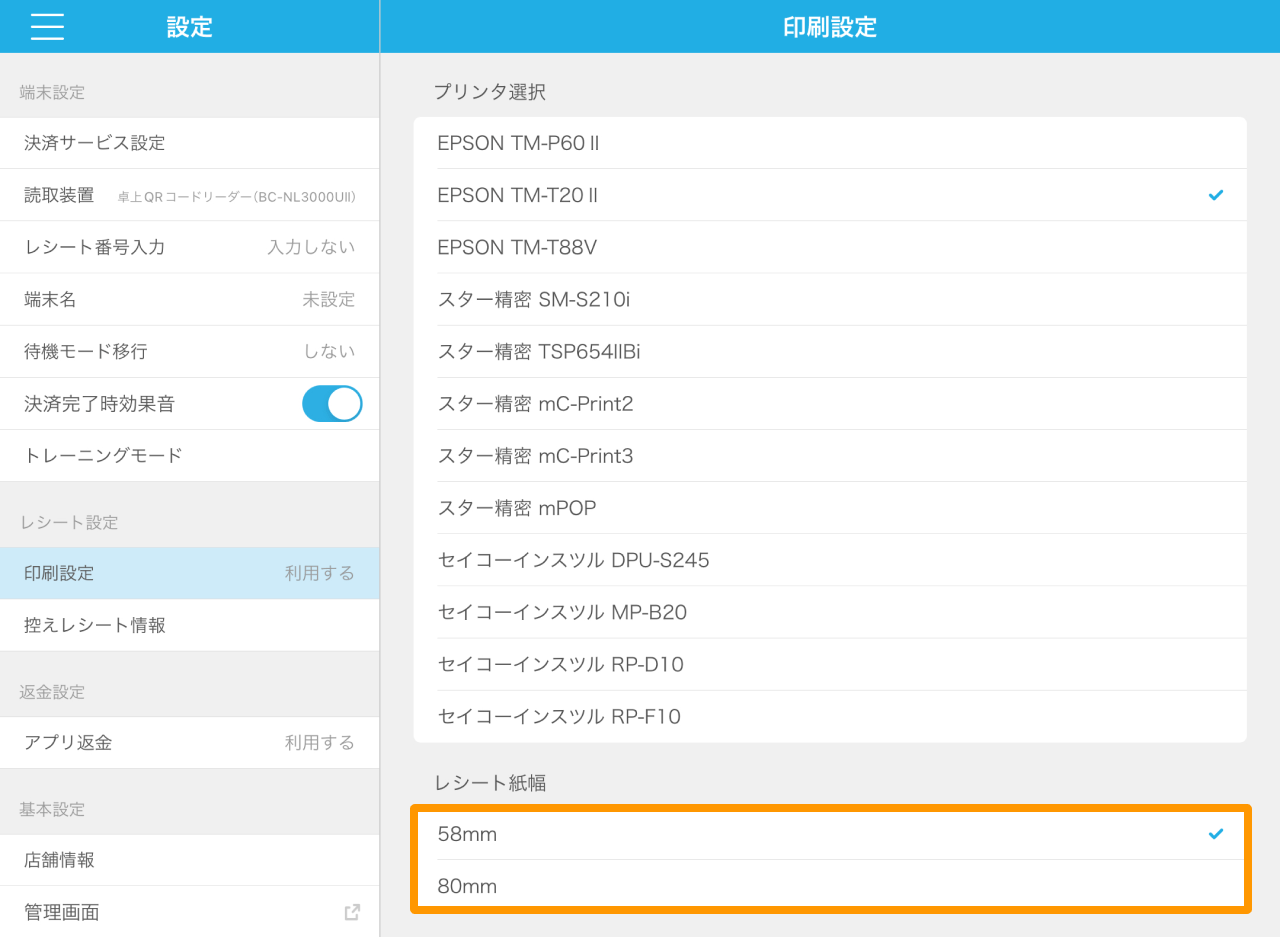Click the external link icon beside 管理画面
The image size is (1280, 937).
point(352,912)
